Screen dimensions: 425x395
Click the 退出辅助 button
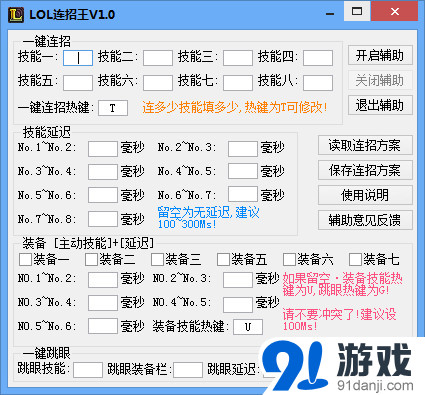coord(380,105)
